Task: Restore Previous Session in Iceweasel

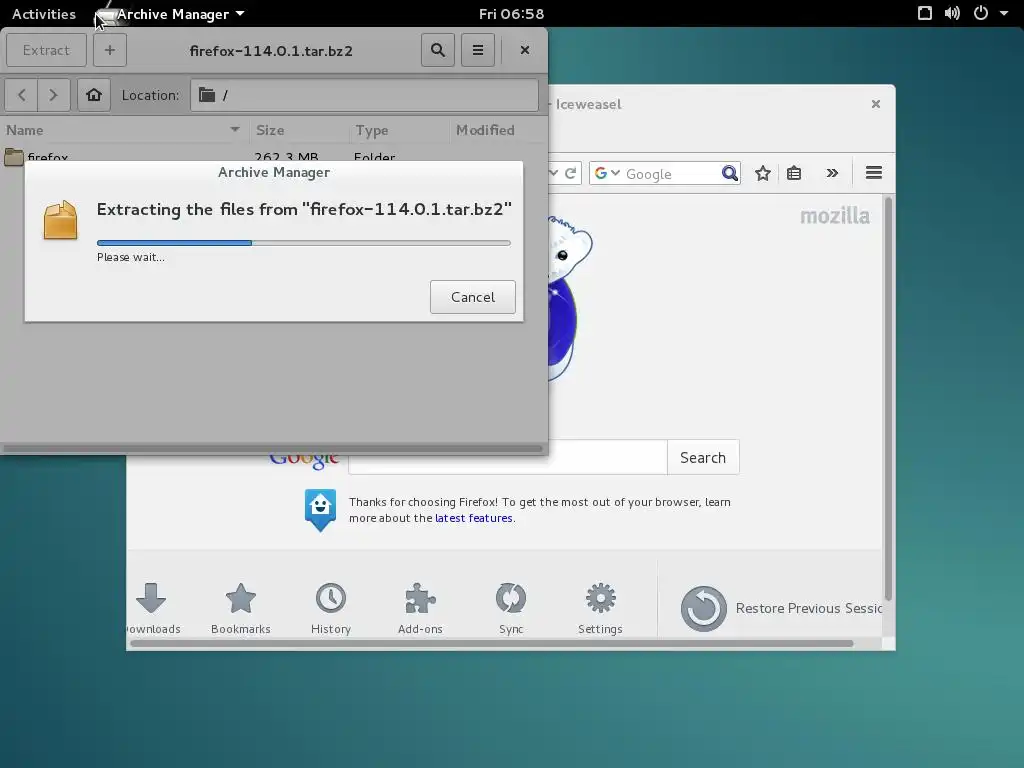Action: [781, 609]
